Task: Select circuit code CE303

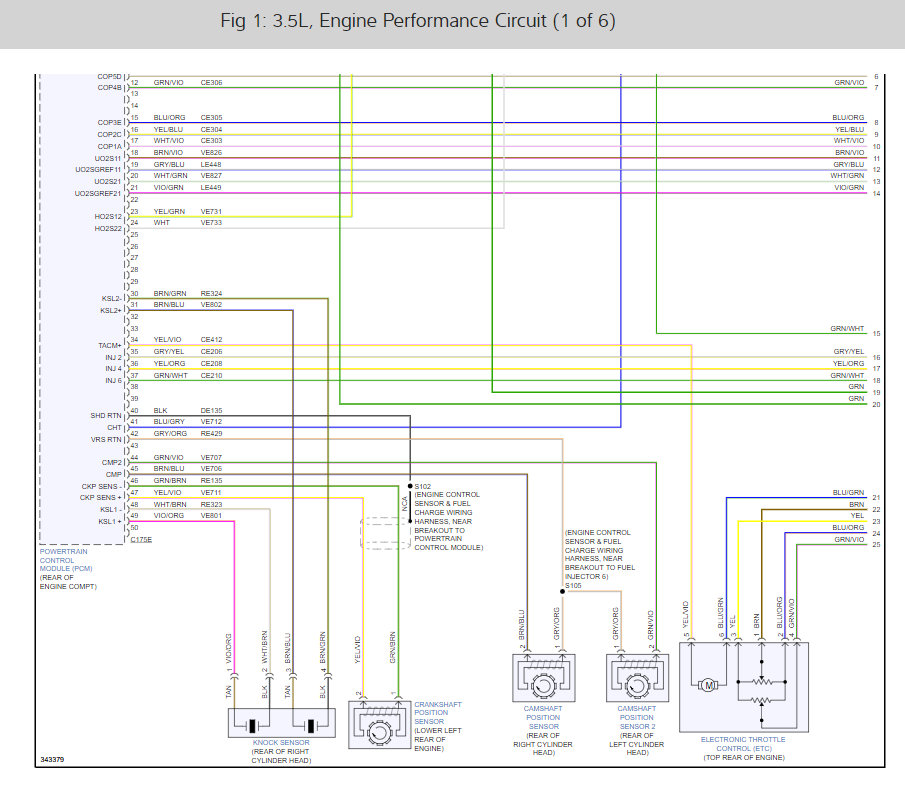Action: tap(211, 140)
